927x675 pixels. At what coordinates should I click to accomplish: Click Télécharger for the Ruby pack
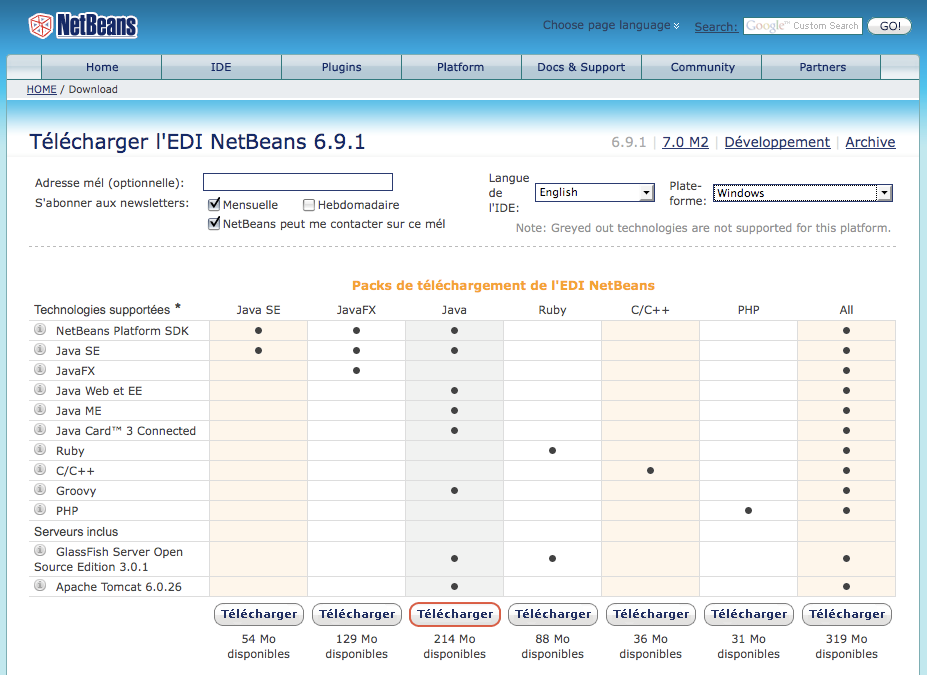pos(553,614)
